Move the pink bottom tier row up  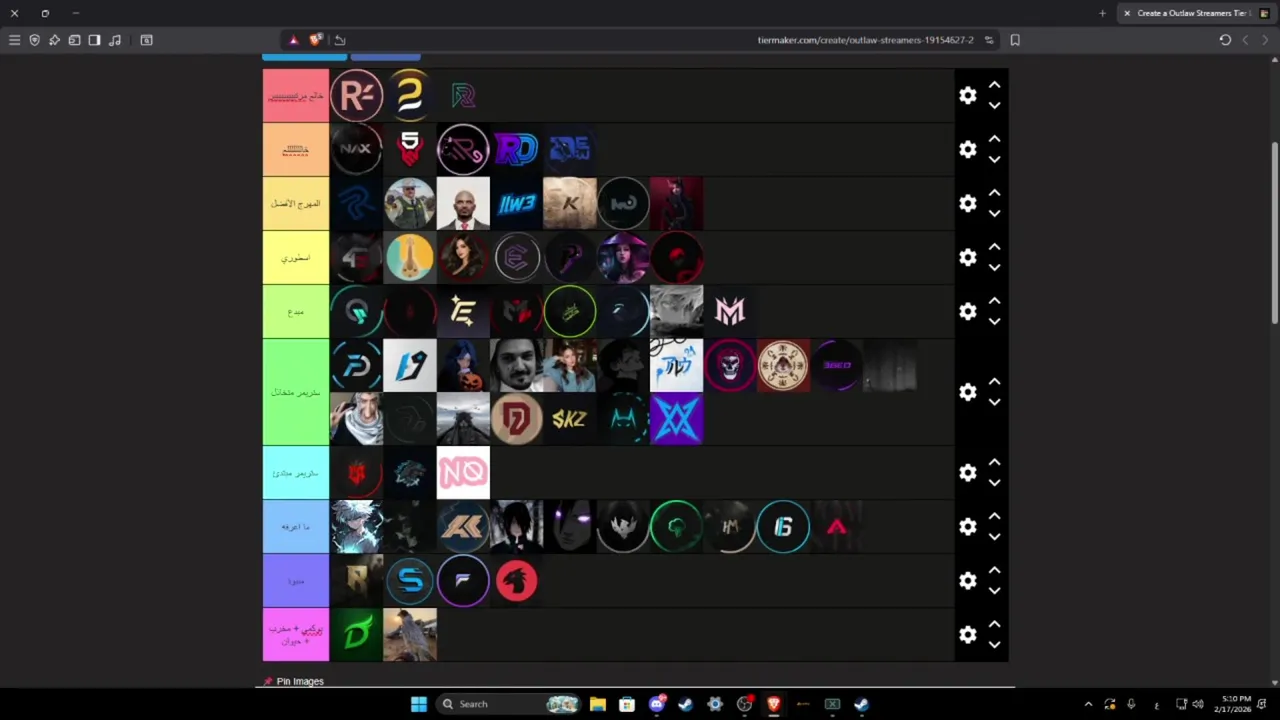tap(994, 624)
